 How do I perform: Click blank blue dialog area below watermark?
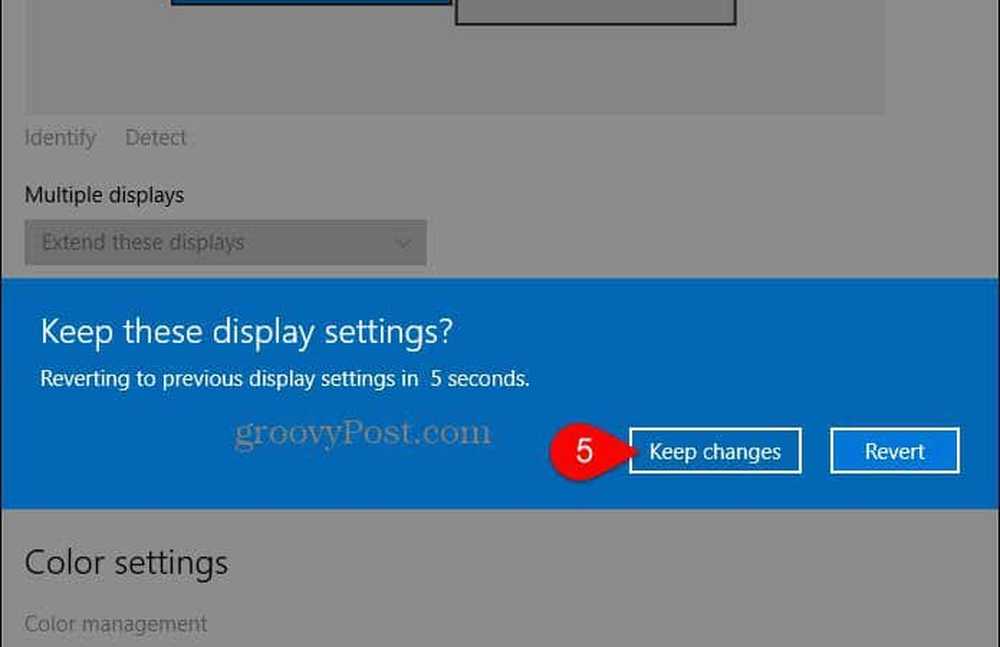(x=300, y=485)
